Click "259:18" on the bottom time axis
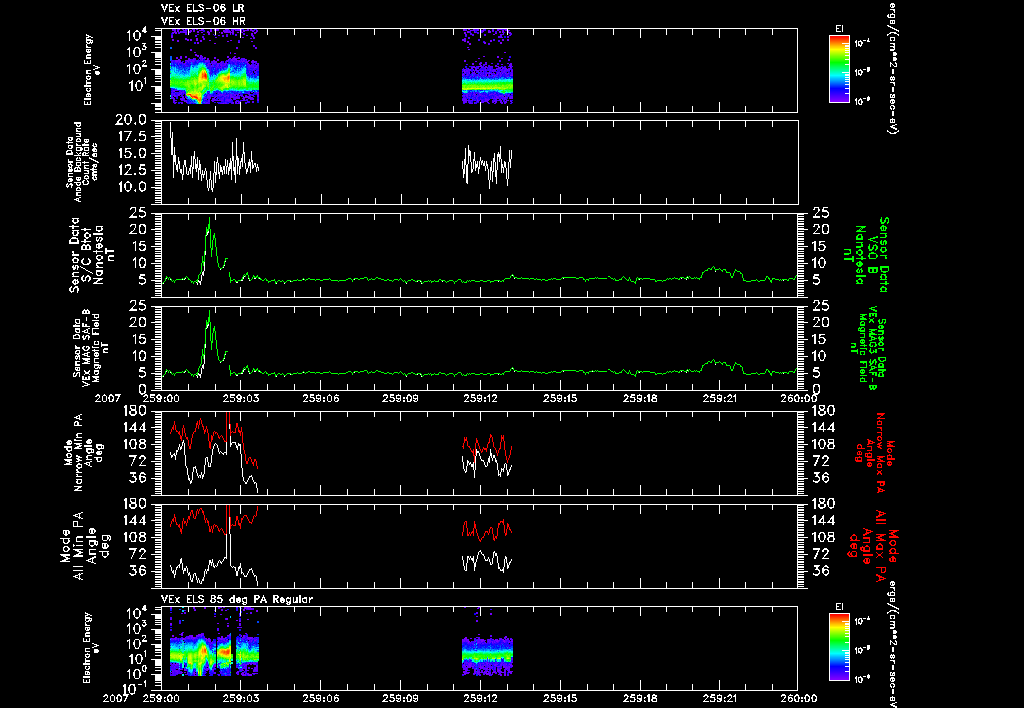The image size is (1024, 708). point(639,698)
